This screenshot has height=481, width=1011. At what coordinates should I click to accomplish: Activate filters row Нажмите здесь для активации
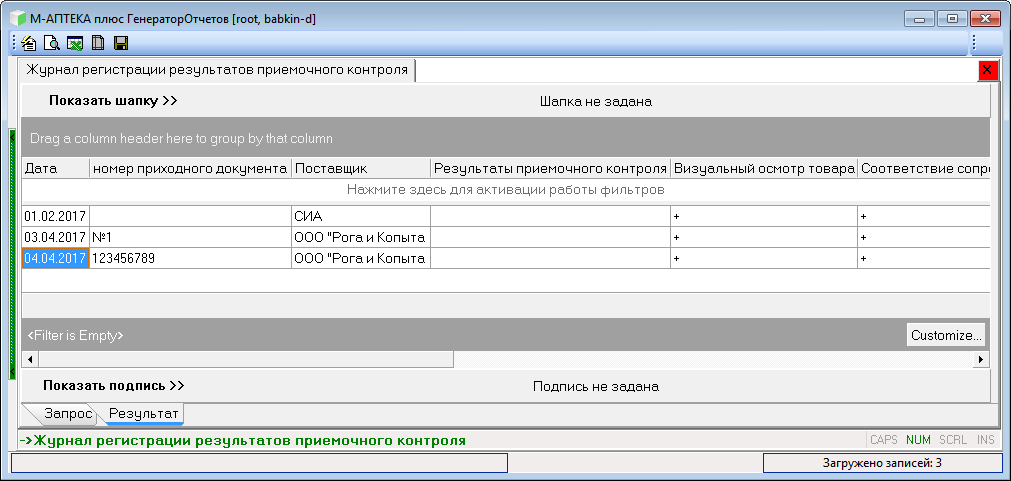click(x=506, y=190)
